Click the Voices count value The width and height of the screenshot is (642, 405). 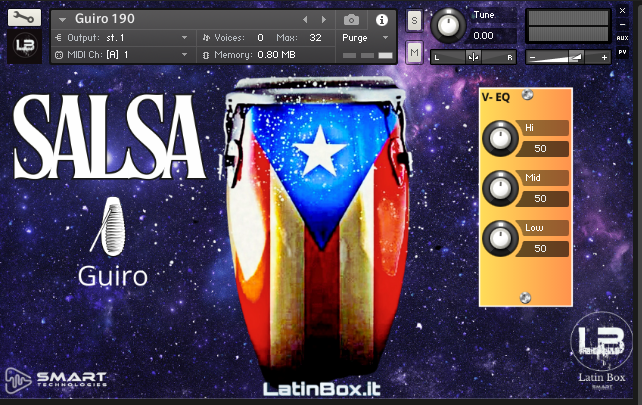tap(260, 38)
